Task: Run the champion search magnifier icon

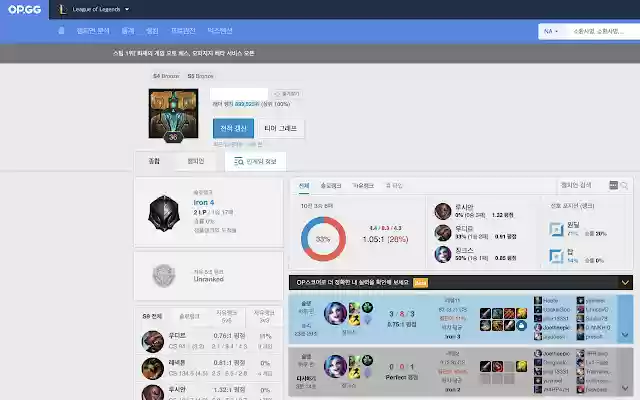Action: pyautogui.click(x=624, y=186)
